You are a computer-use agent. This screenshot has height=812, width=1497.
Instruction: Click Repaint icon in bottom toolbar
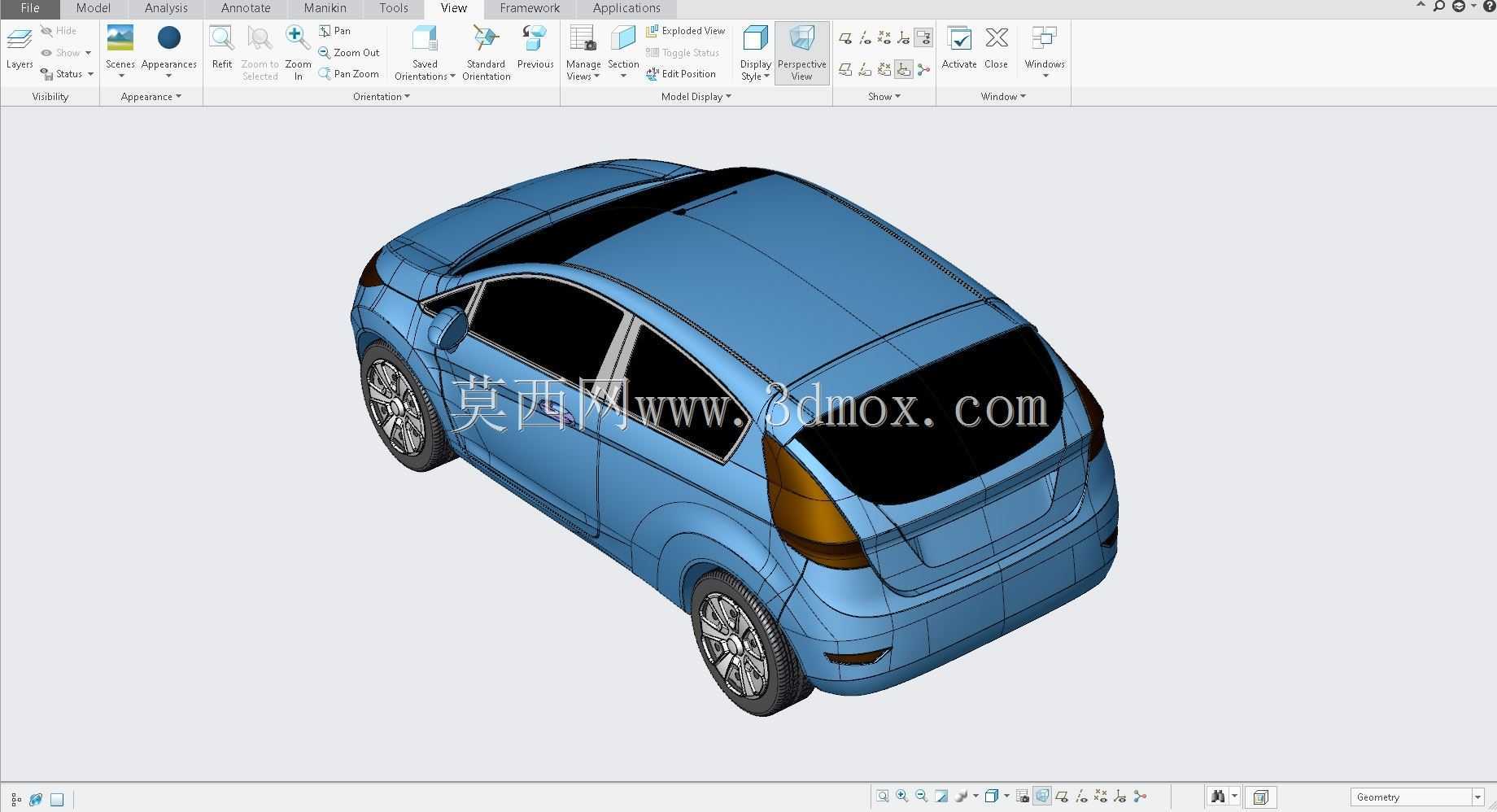click(941, 797)
